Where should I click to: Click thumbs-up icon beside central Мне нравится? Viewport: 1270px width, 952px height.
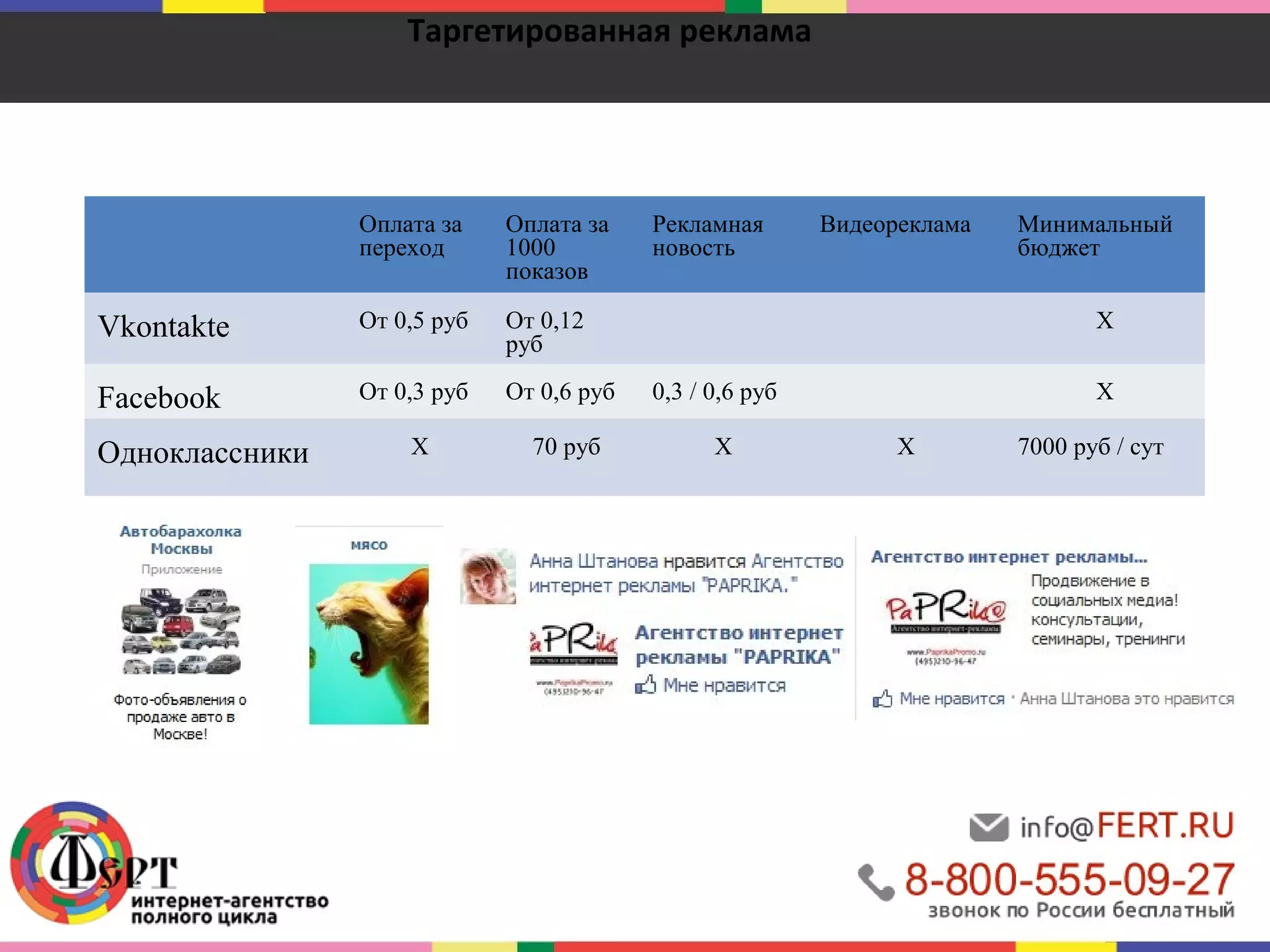[x=645, y=685]
